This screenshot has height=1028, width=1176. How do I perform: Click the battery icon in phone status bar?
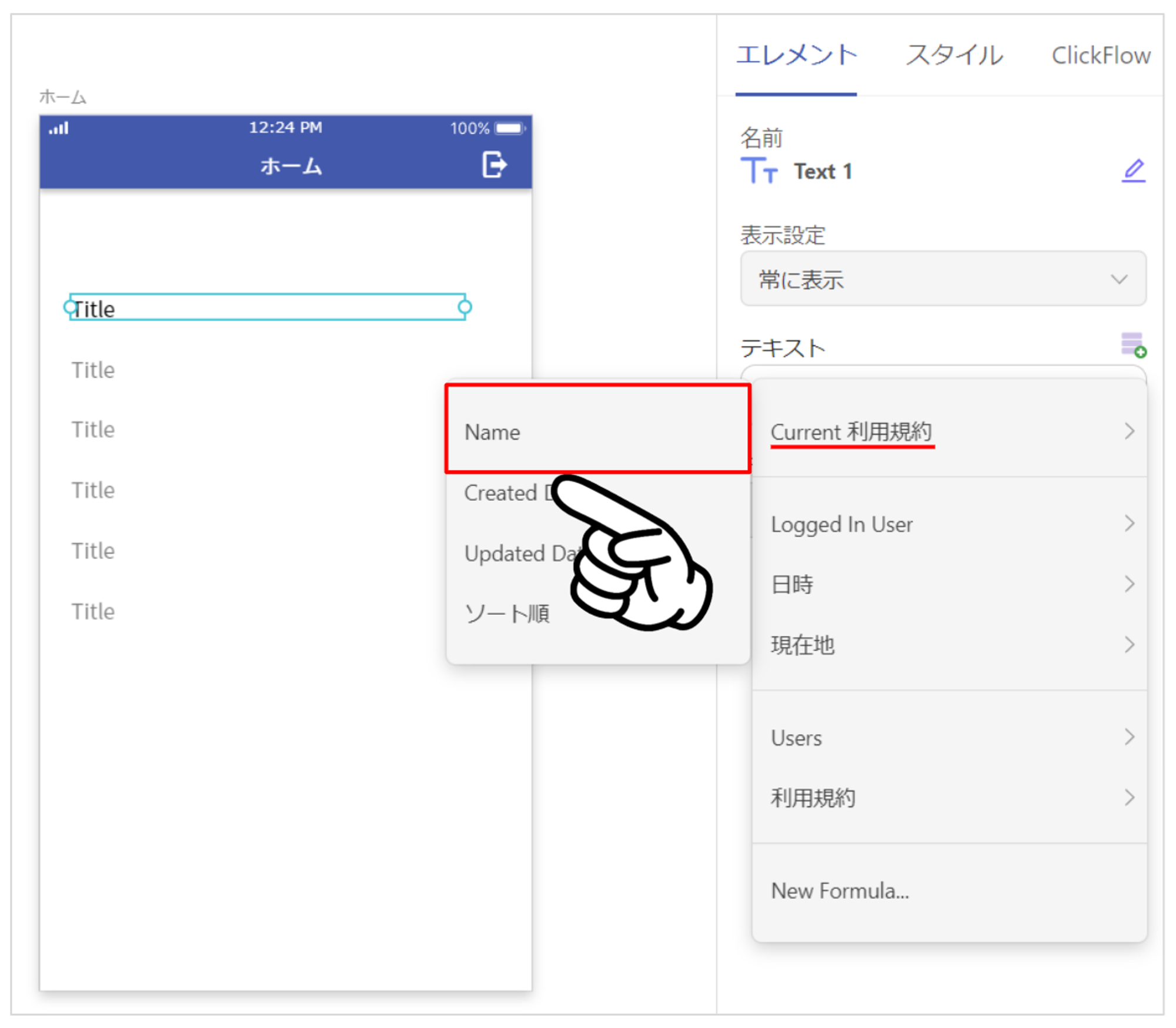coord(510,128)
